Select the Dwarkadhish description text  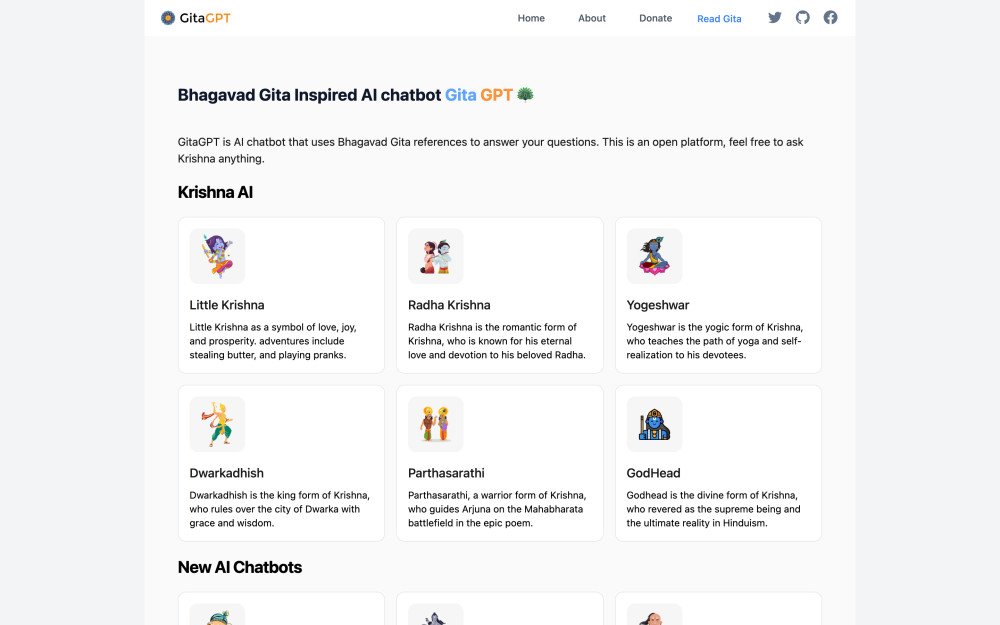(x=280, y=509)
